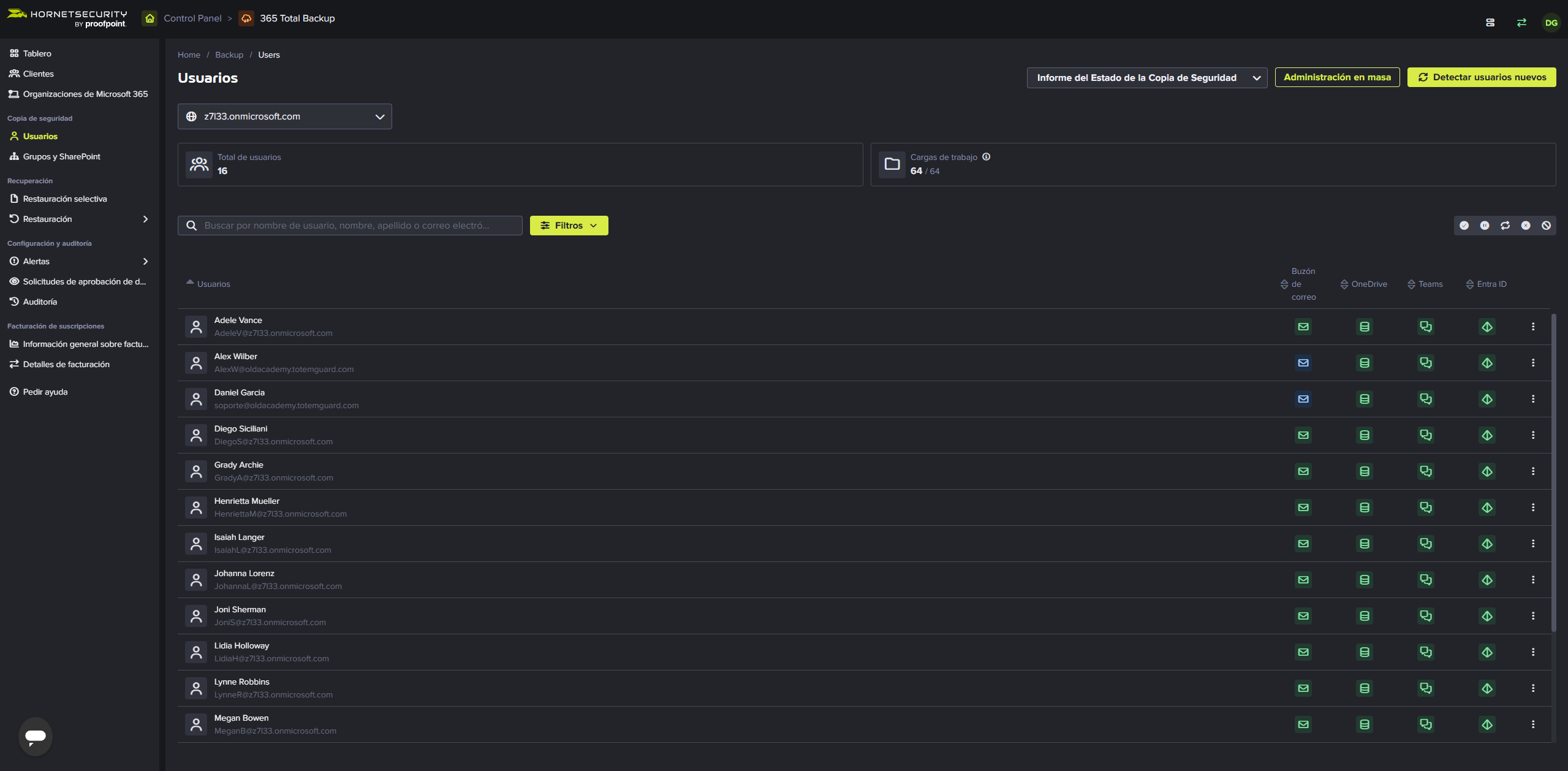Click the home icon beside Control Panel
This screenshot has width=1568, height=771.
pos(150,18)
